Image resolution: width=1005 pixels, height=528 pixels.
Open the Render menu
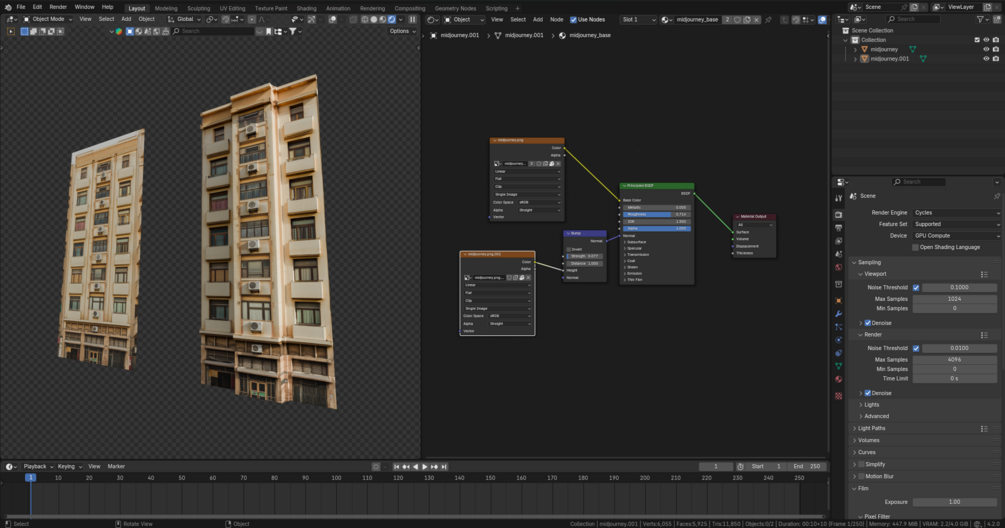(58, 7)
